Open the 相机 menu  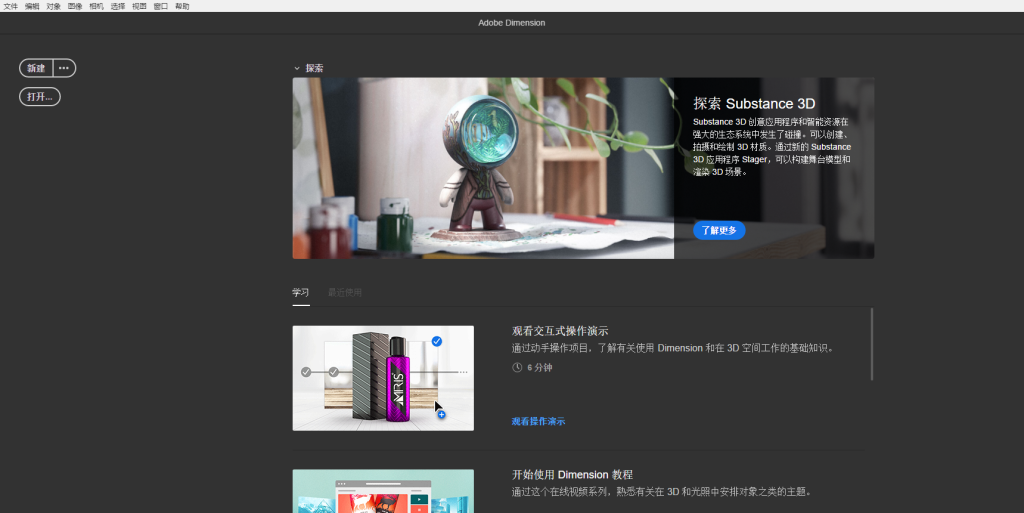coord(96,6)
